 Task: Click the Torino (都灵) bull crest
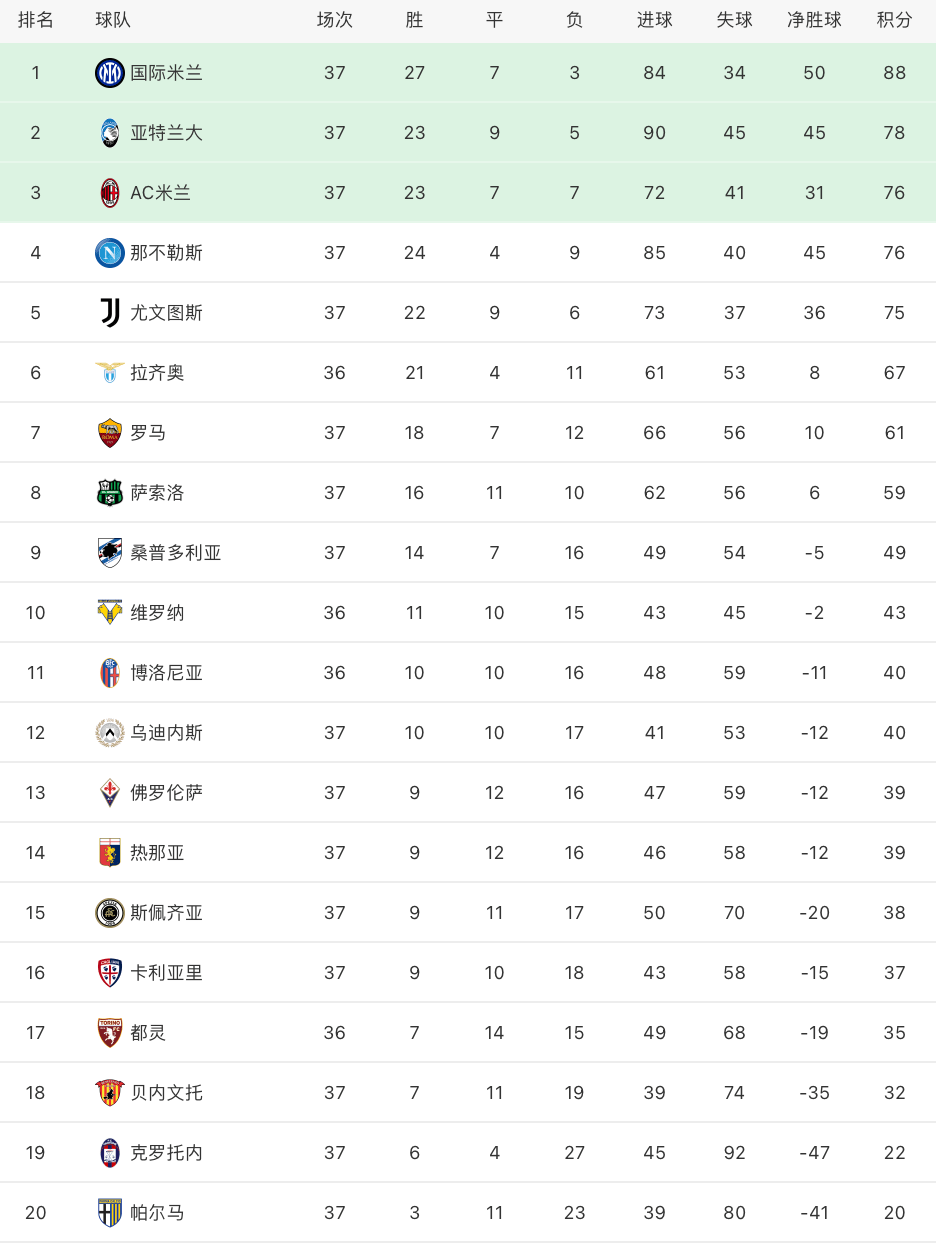click(x=110, y=1033)
